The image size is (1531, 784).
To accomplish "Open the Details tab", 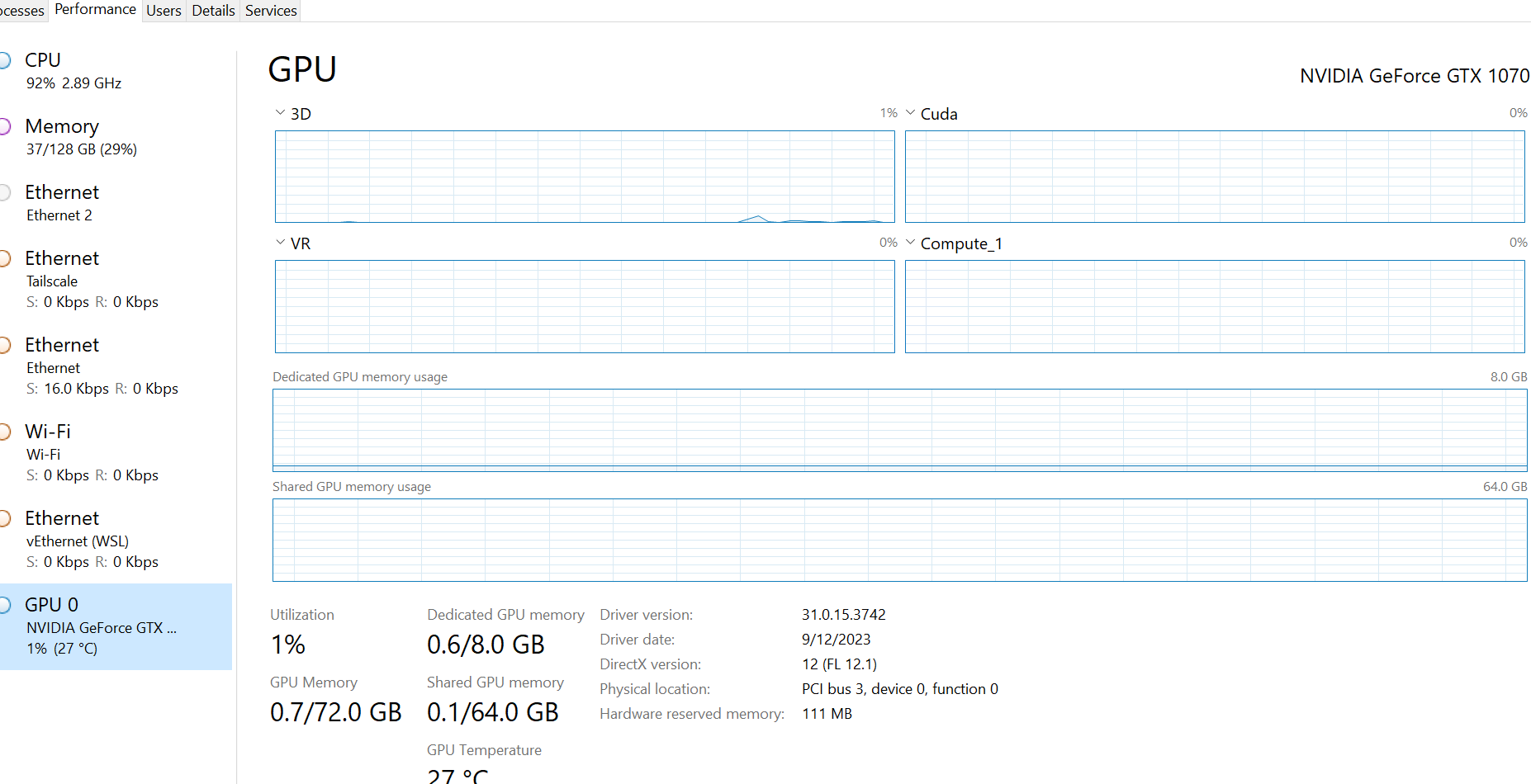I will [x=212, y=10].
